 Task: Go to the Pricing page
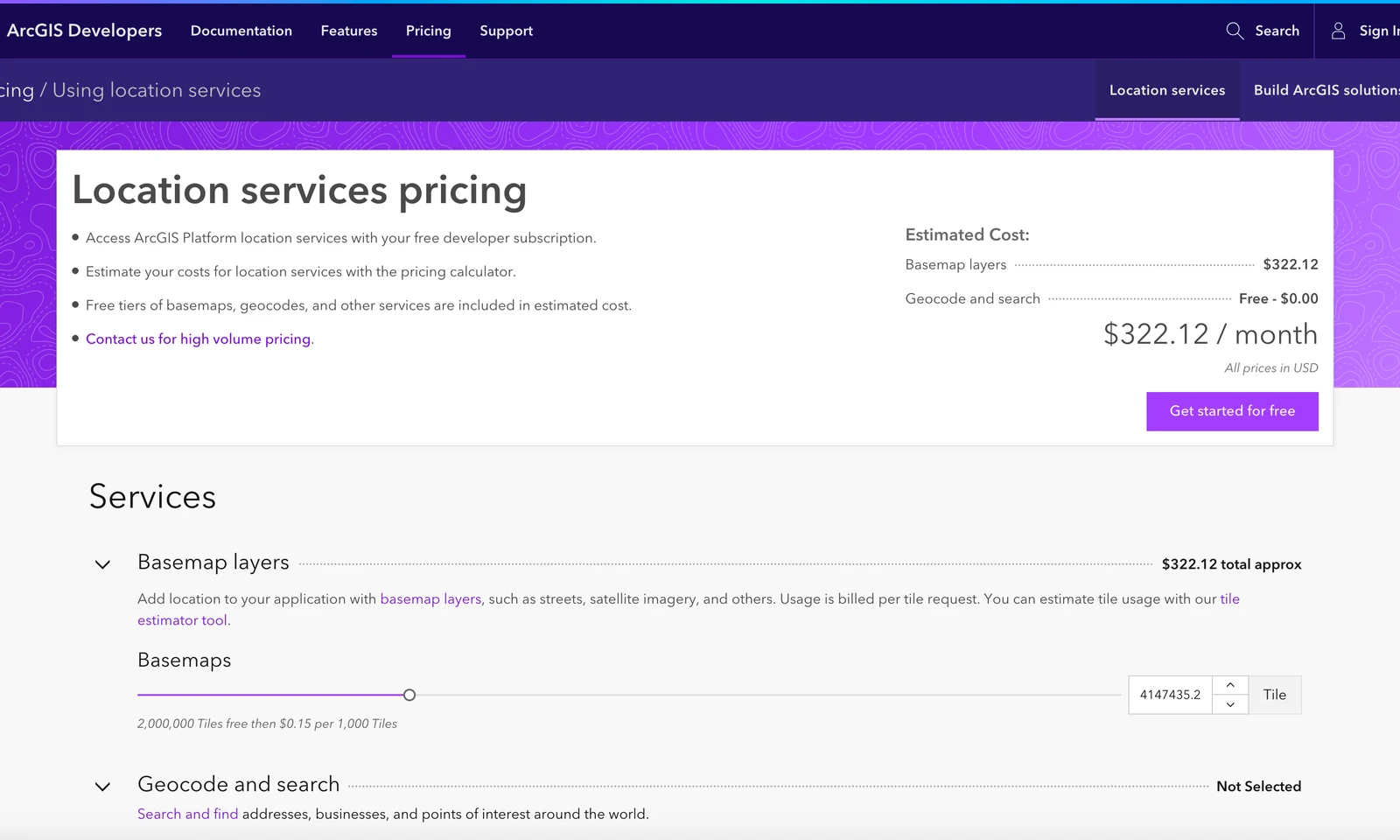pyautogui.click(x=429, y=31)
